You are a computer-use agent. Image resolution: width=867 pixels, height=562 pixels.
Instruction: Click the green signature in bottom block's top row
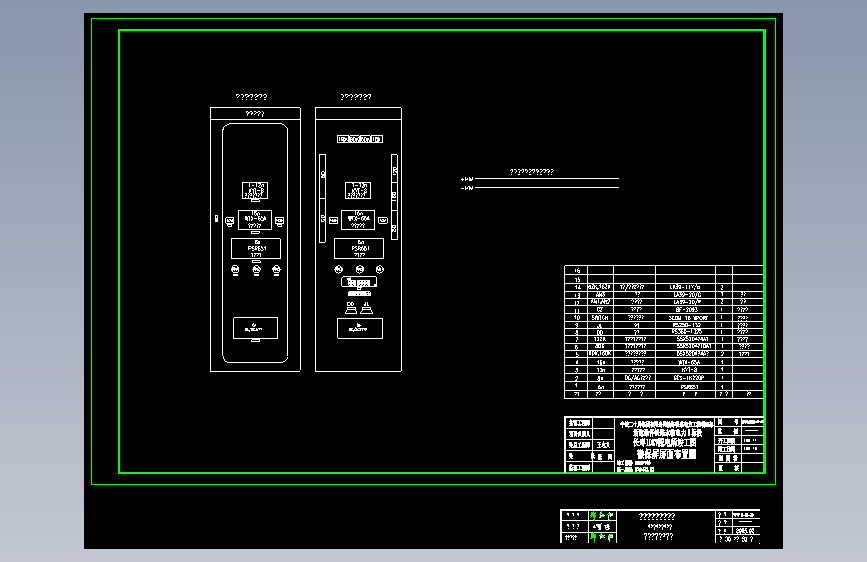[601, 516]
